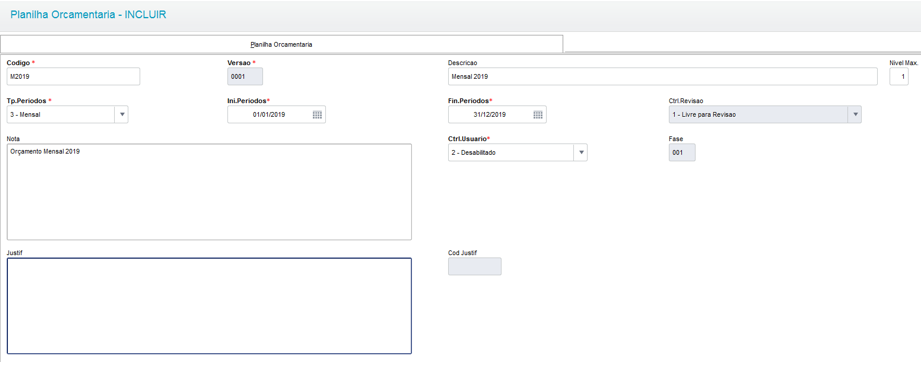This screenshot has width=923, height=367.
Task: Open the Ini.Periodos calendar picker icon
Action: point(317,115)
